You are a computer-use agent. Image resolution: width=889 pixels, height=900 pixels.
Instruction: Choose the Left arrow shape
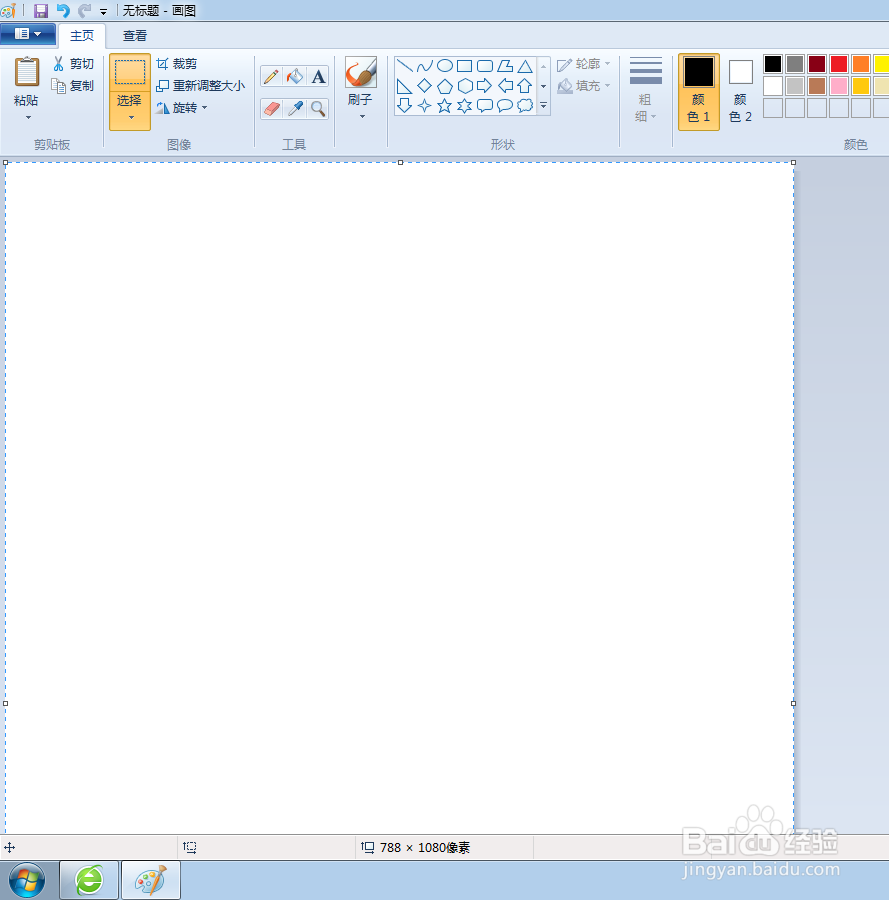click(505, 86)
